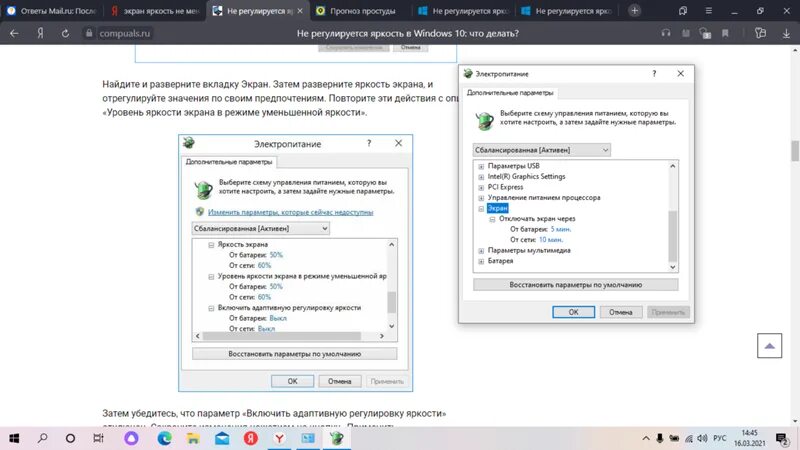Select 'Дополнительные параметры' tab in the dialog window
This screenshot has height=450, width=800.
[x=510, y=93]
